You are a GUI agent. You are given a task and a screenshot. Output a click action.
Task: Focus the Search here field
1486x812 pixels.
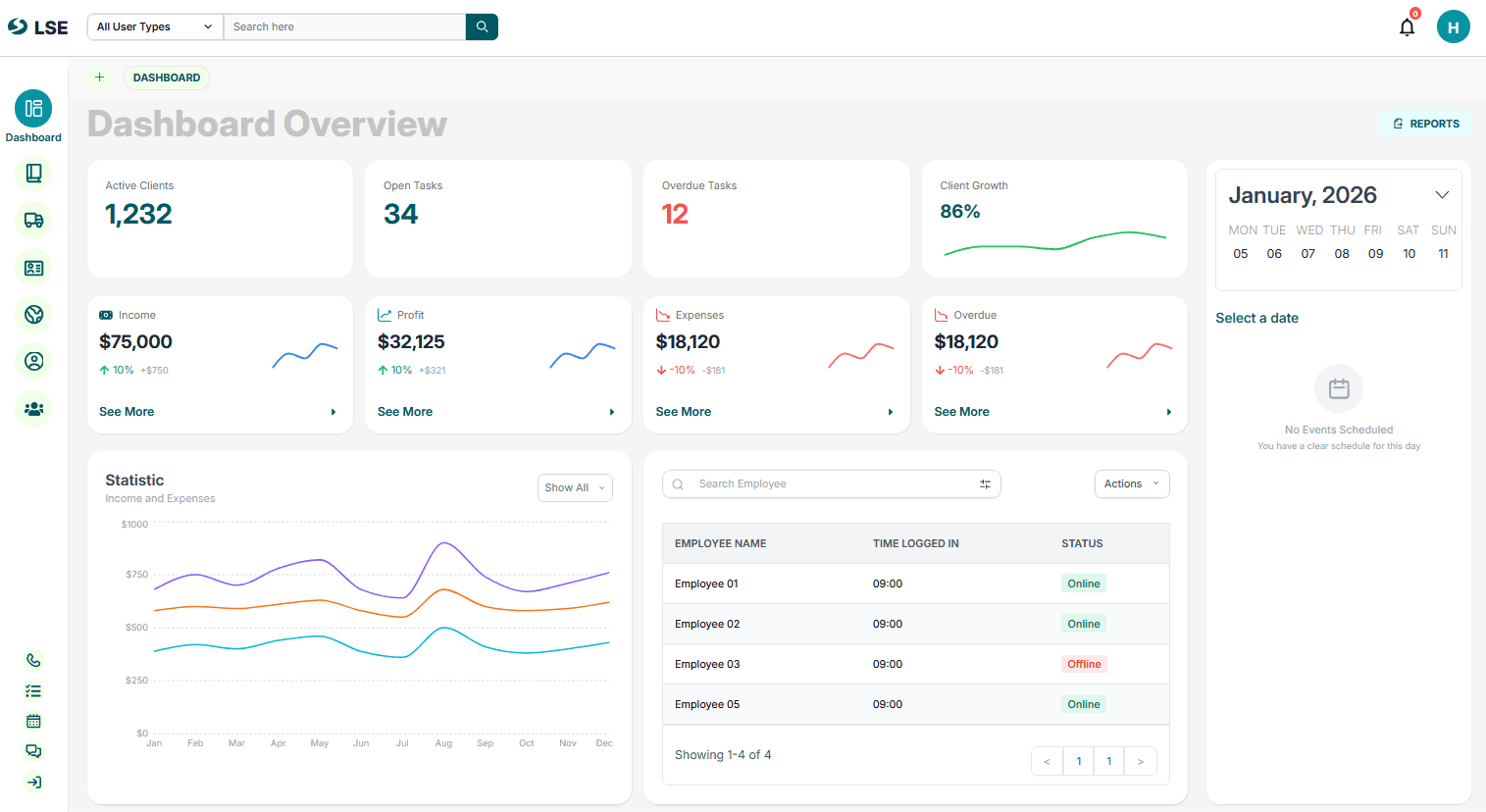(x=344, y=26)
